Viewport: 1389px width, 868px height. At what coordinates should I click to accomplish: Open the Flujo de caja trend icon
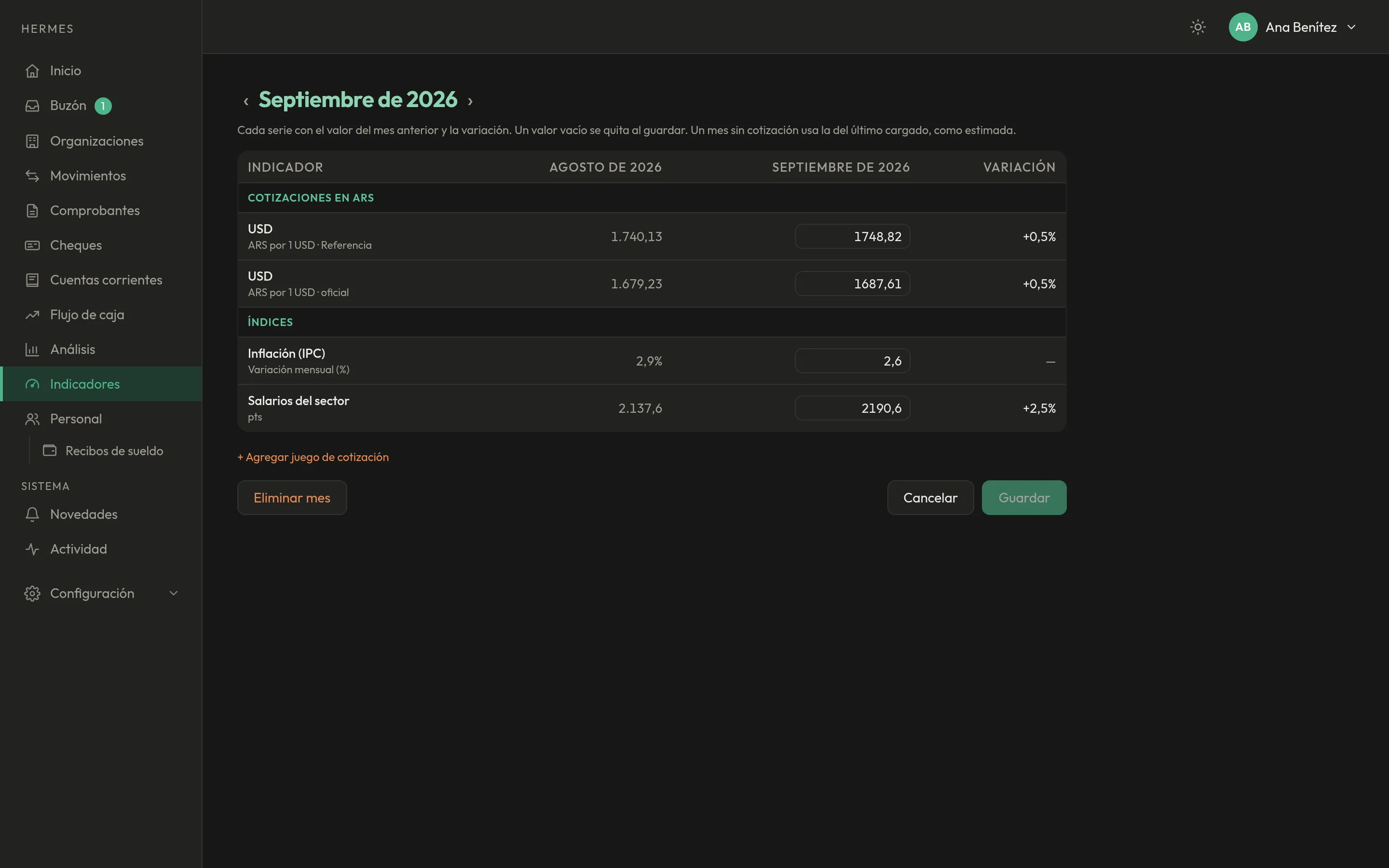coord(32,314)
